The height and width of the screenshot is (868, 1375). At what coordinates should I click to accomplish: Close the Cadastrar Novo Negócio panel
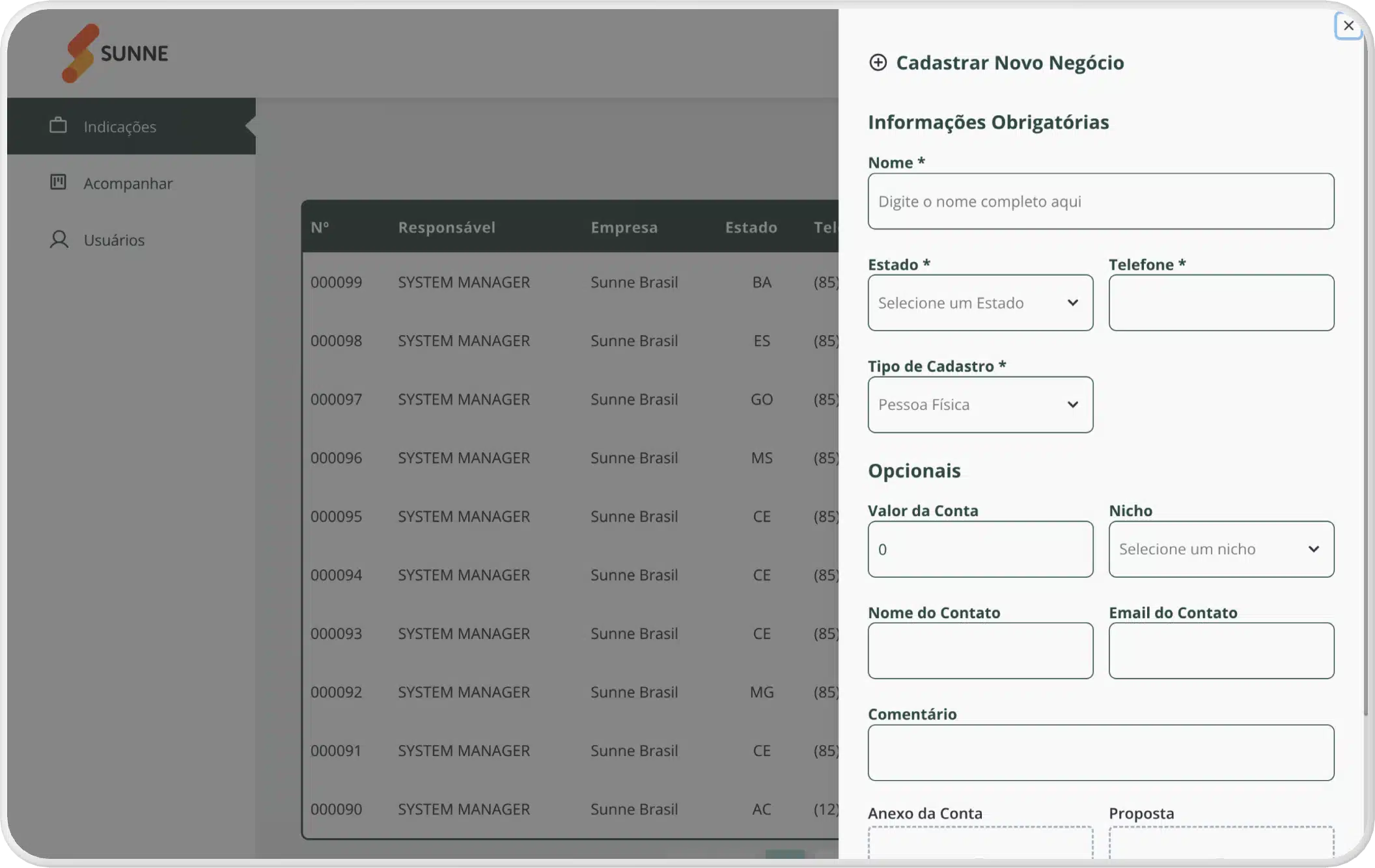(1348, 26)
